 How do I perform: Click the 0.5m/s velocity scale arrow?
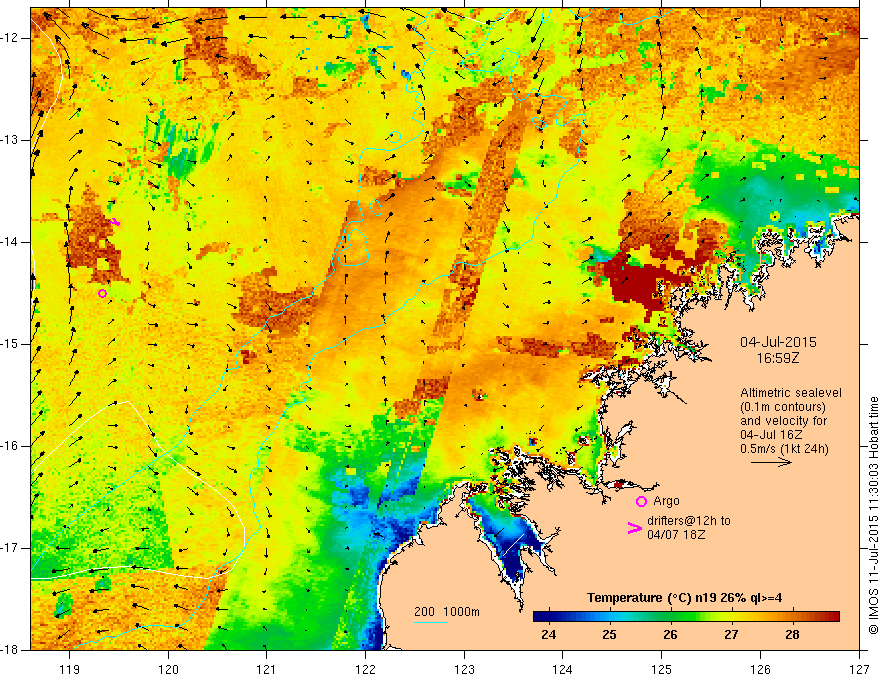(x=771, y=462)
